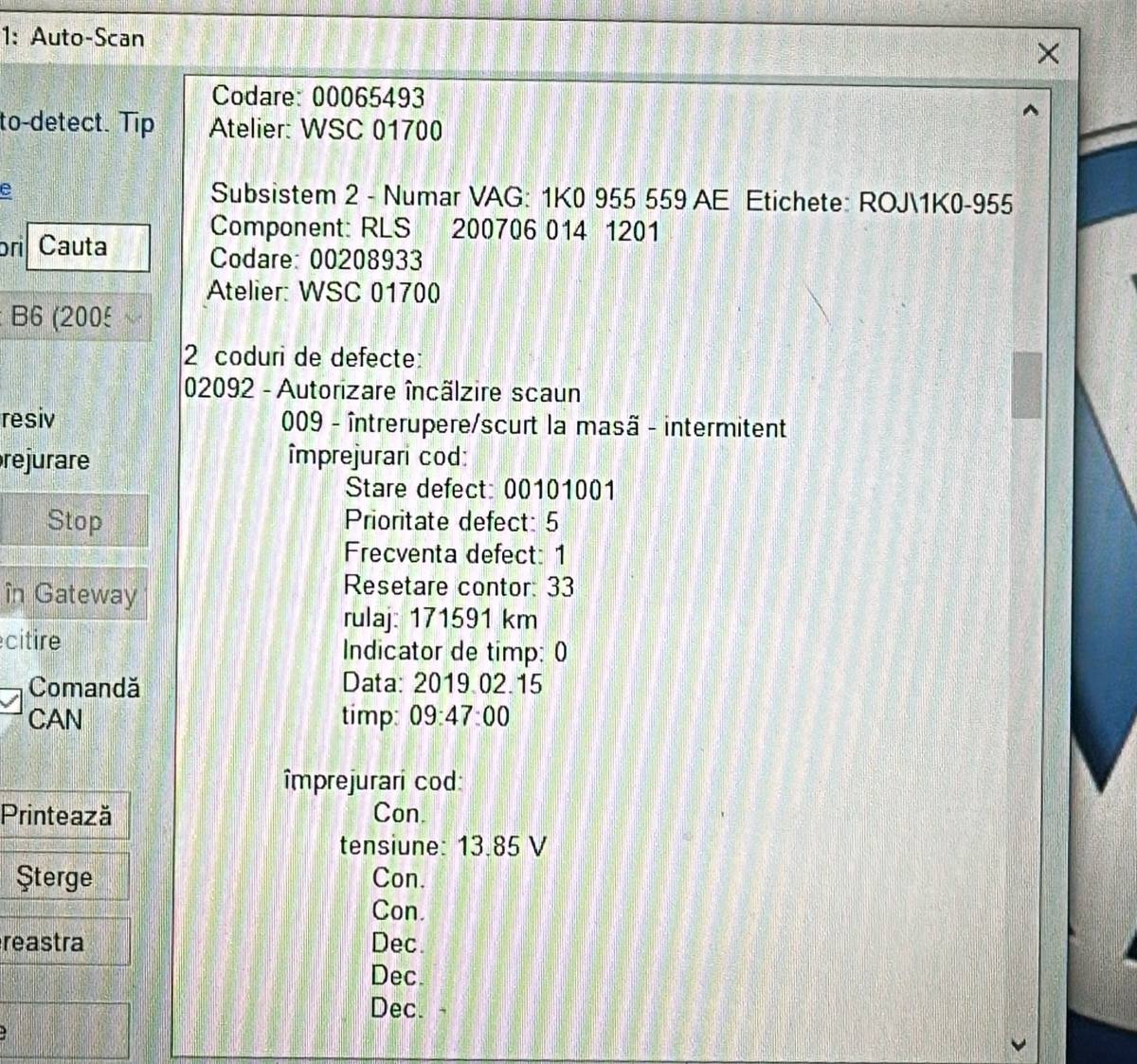Click the scroll up arrow in results panel
This screenshot has height=1064, width=1137.
(x=1030, y=111)
